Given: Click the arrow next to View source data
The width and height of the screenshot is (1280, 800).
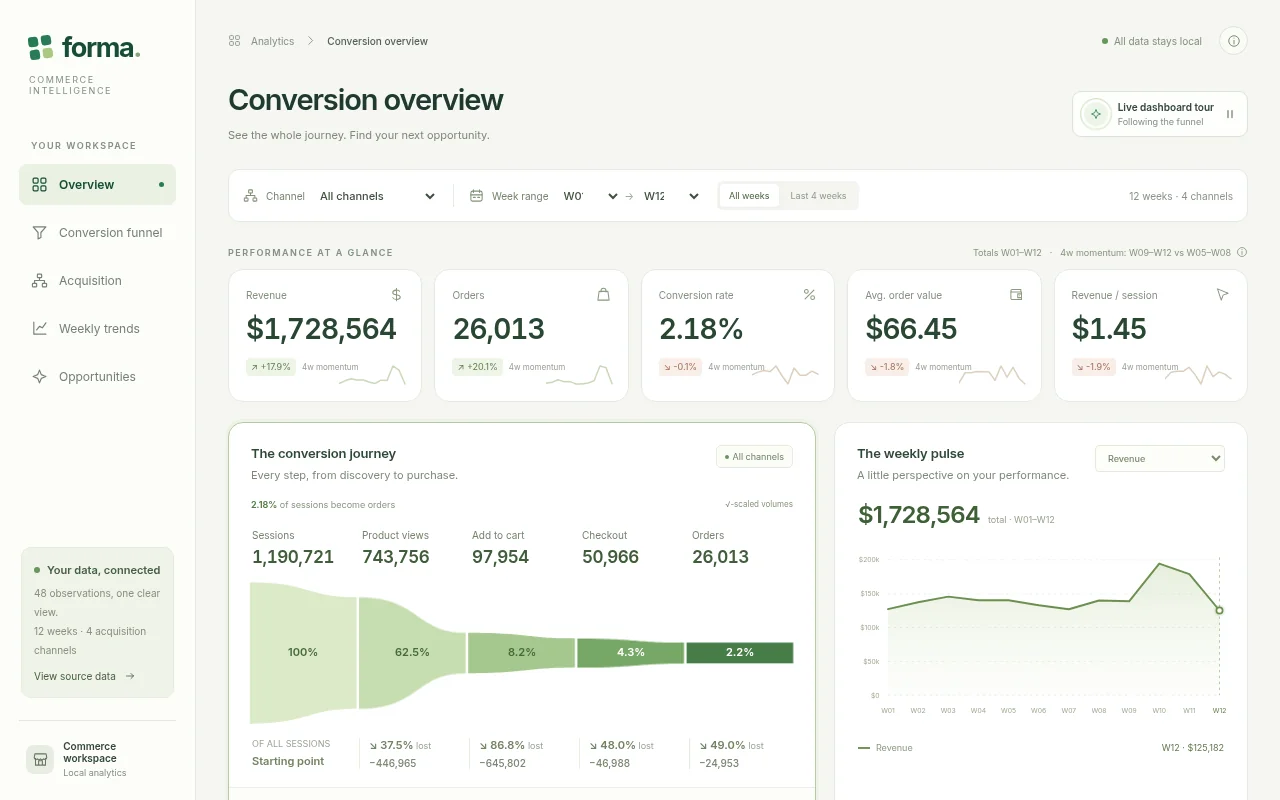Looking at the screenshot, I should [130, 676].
